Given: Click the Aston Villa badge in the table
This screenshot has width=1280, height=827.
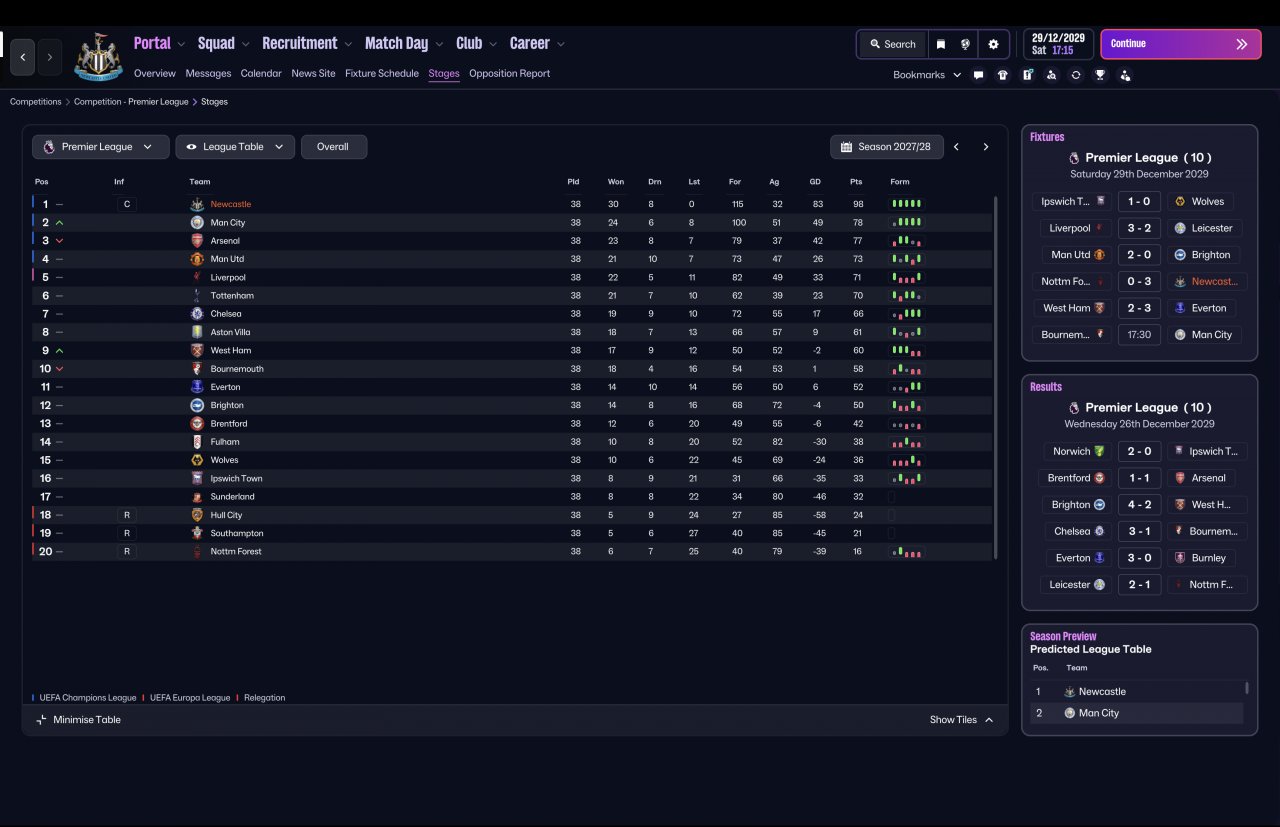Looking at the screenshot, I should click(x=197, y=332).
